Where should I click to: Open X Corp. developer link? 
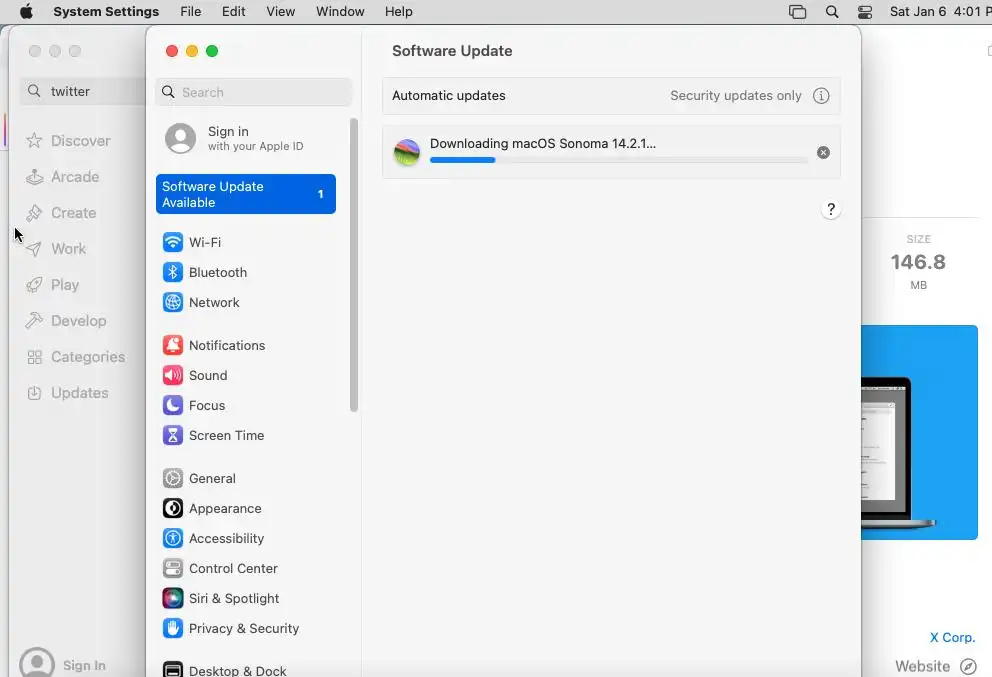[952, 637]
